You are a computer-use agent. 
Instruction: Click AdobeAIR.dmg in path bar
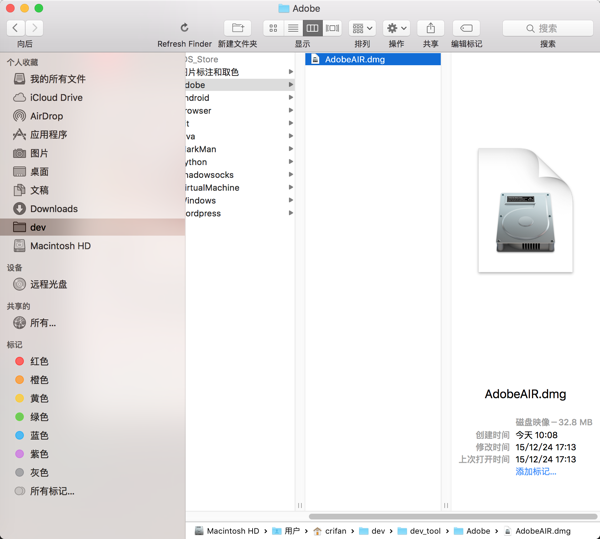point(537,531)
